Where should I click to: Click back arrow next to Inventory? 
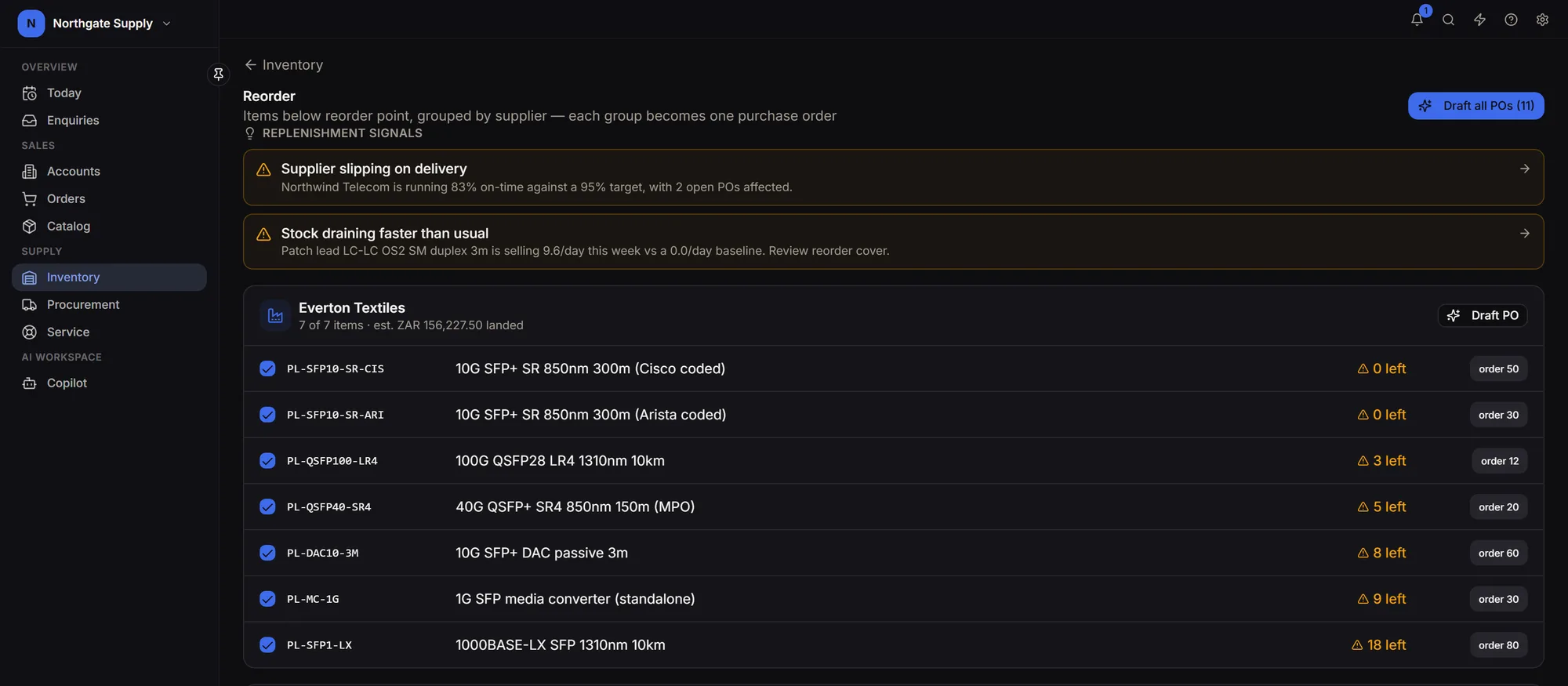coord(250,64)
